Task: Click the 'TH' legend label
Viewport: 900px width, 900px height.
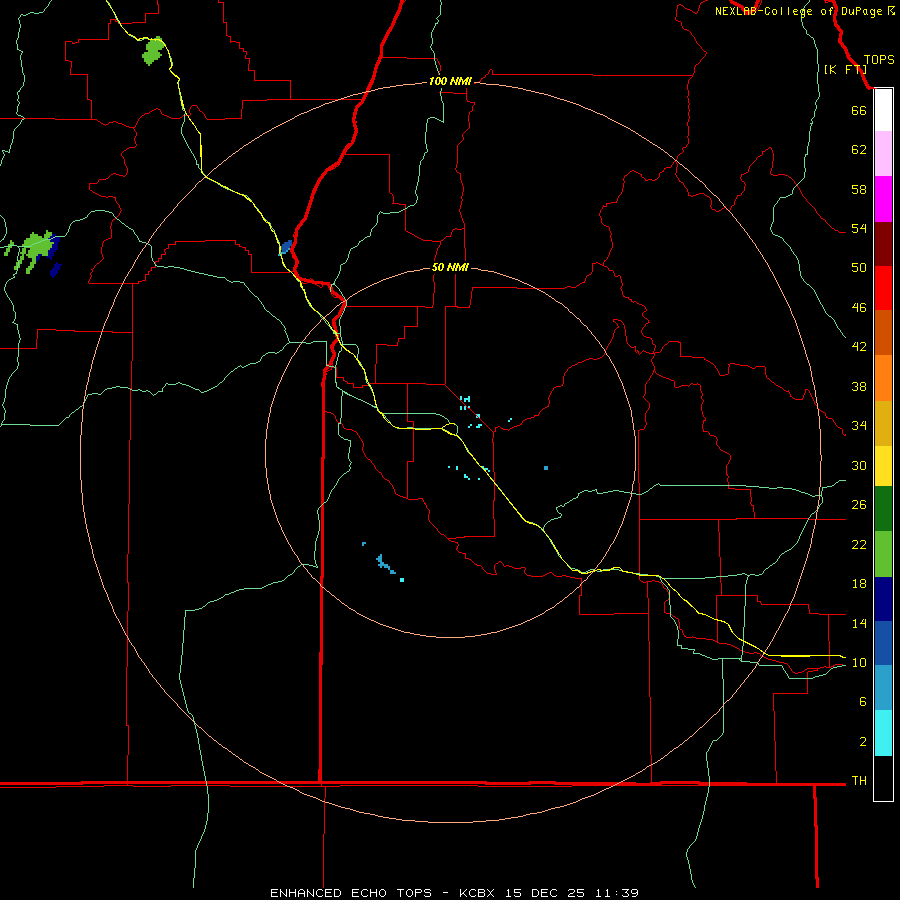Action: 859,781
